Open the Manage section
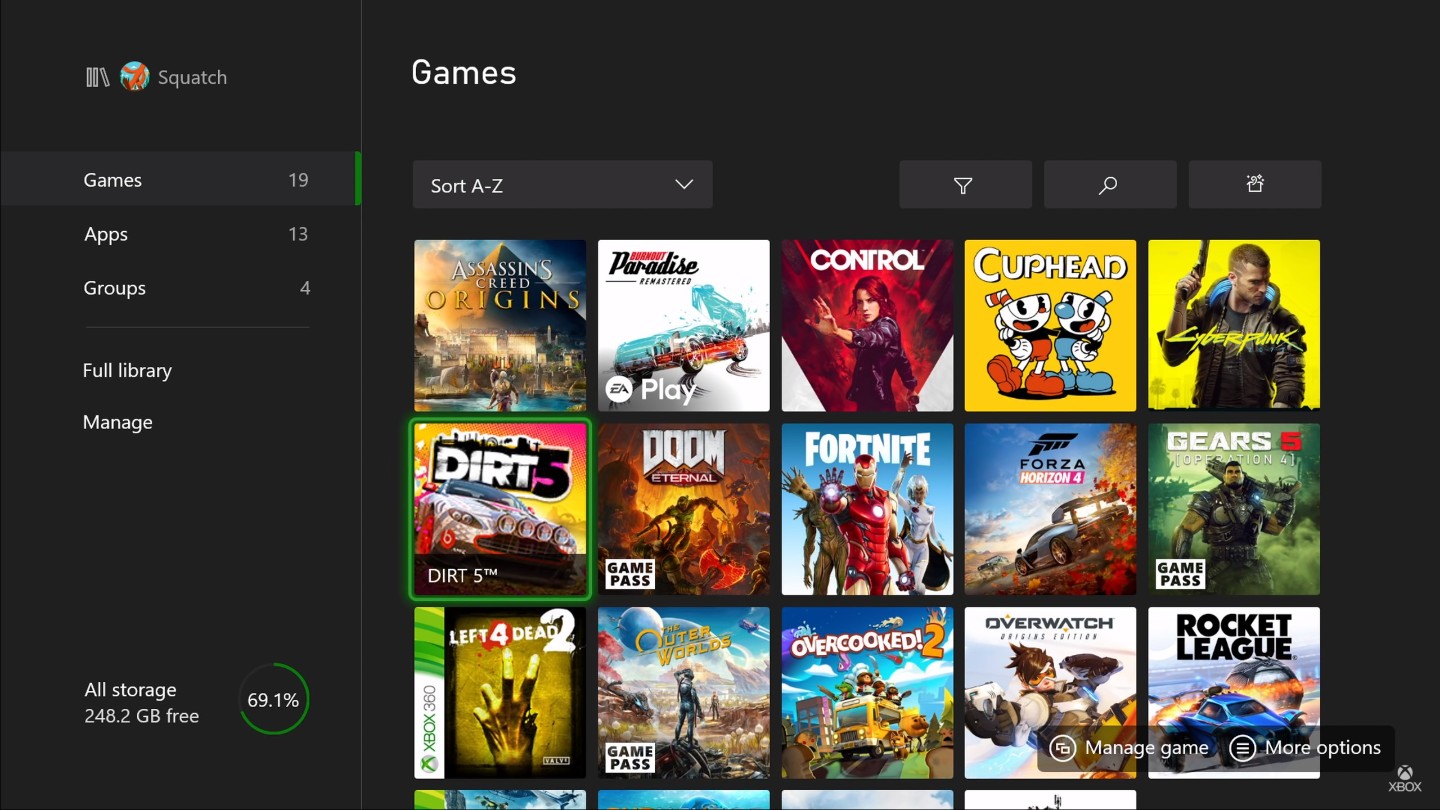1440x810 pixels. 118,422
